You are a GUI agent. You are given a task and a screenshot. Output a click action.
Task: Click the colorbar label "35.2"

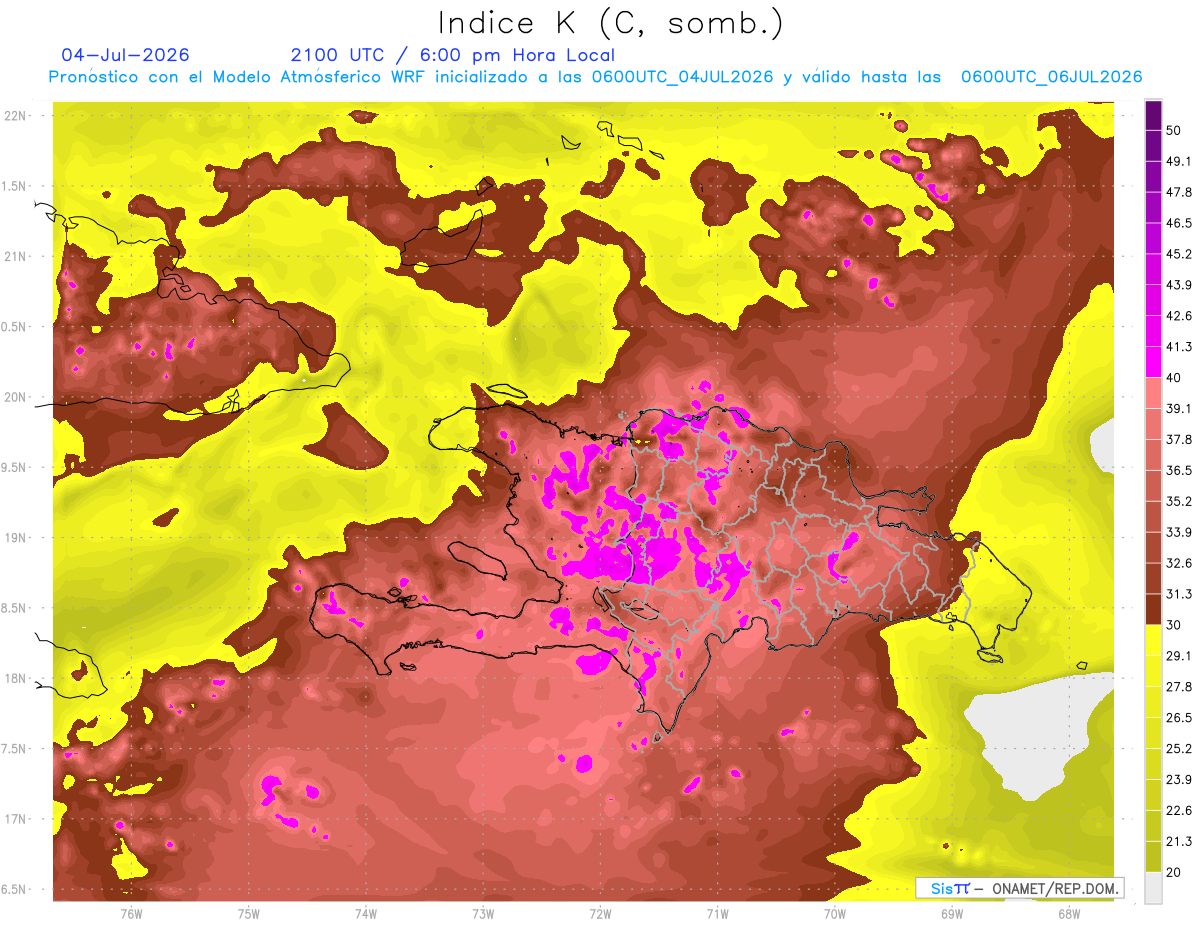tap(1179, 501)
